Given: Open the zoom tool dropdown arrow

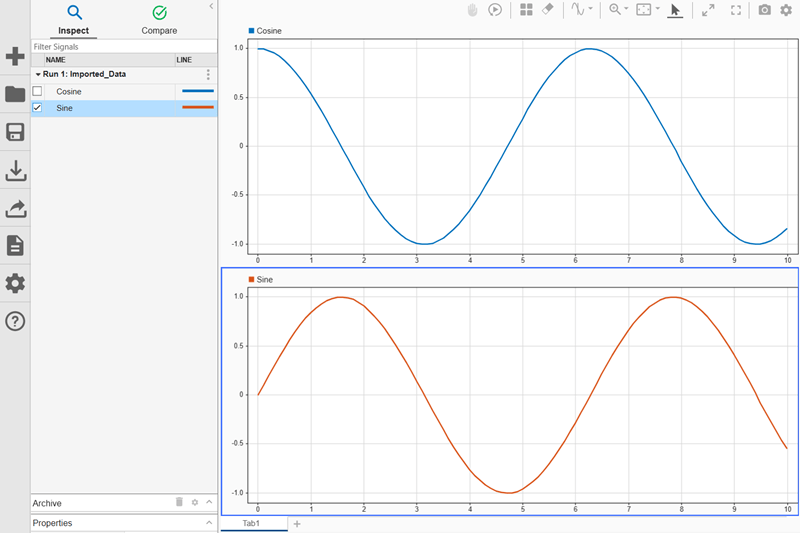Looking at the screenshot, I should point(626,9).
